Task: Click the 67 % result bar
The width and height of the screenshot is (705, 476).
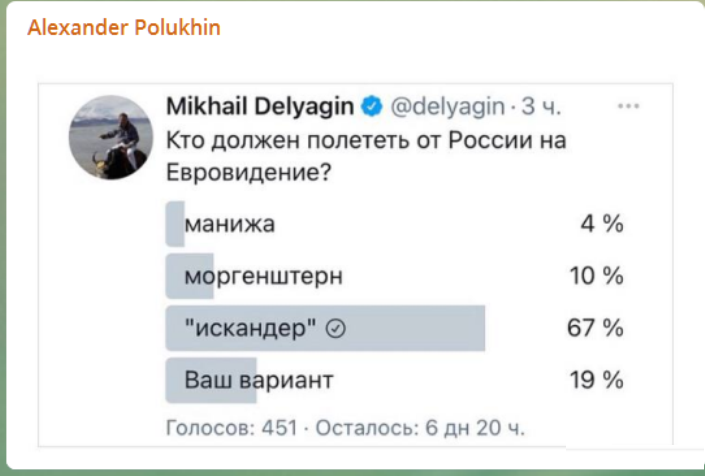Action: [325, 328]
